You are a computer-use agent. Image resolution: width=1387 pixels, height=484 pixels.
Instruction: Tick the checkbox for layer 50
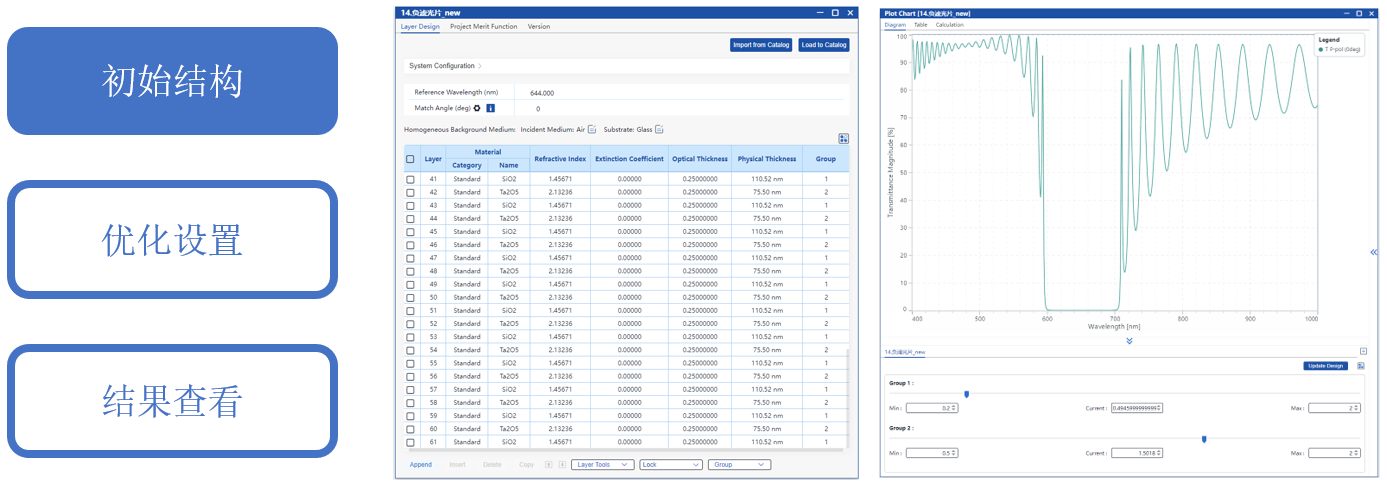click(x=410, y=297)
